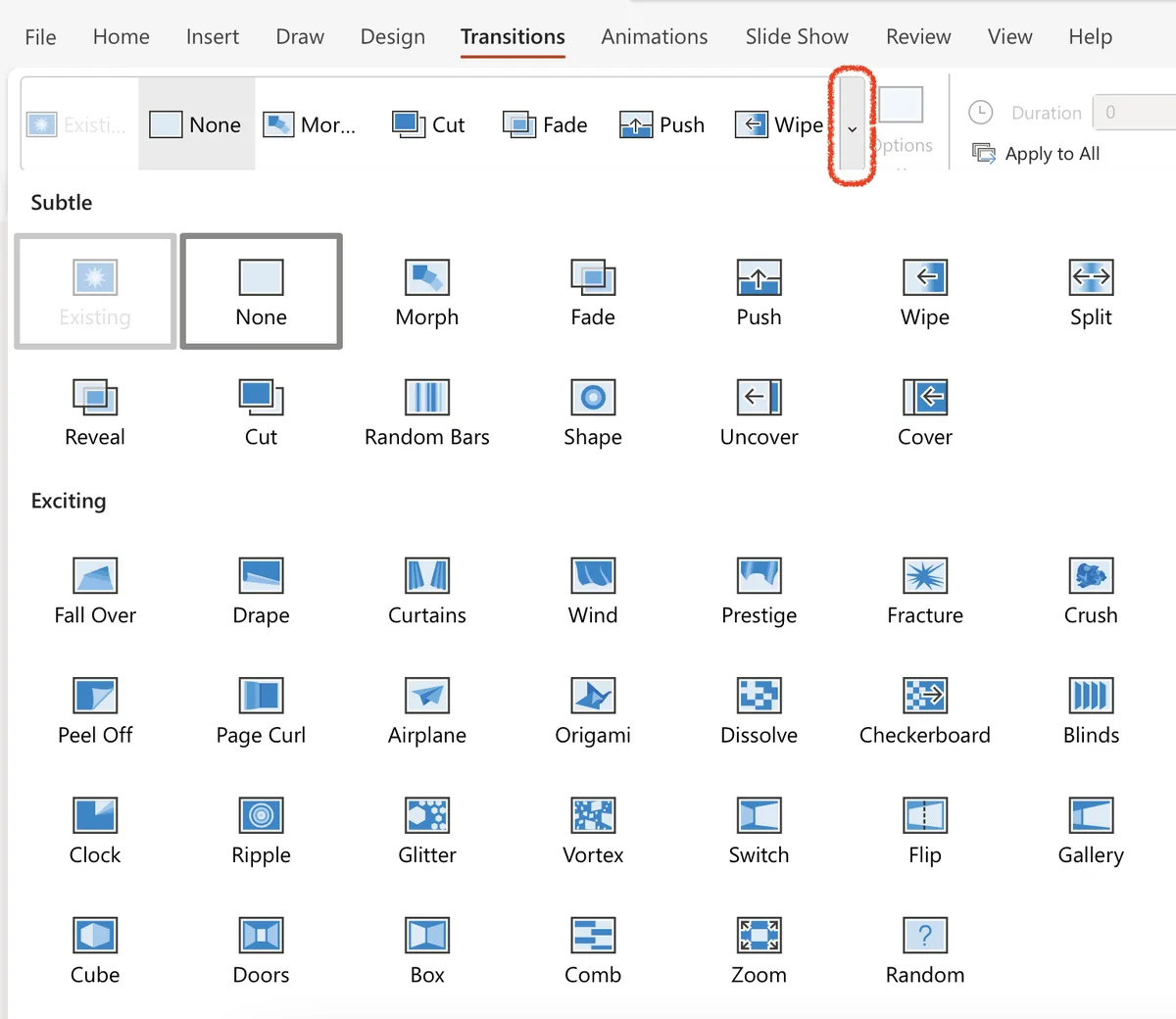Select the Cover transition

click(925, 412)
